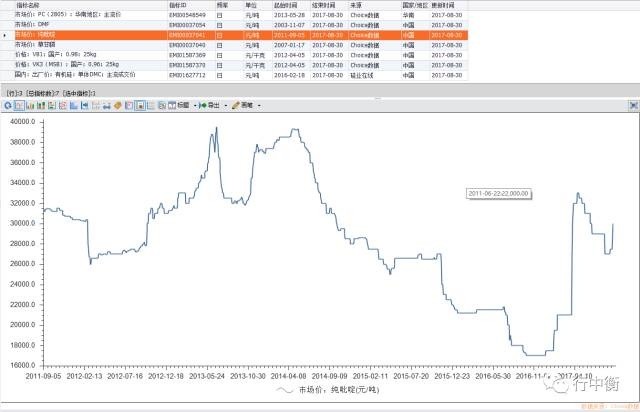Click the red dashed icon after the green chart icon

(x=63, y=105)
